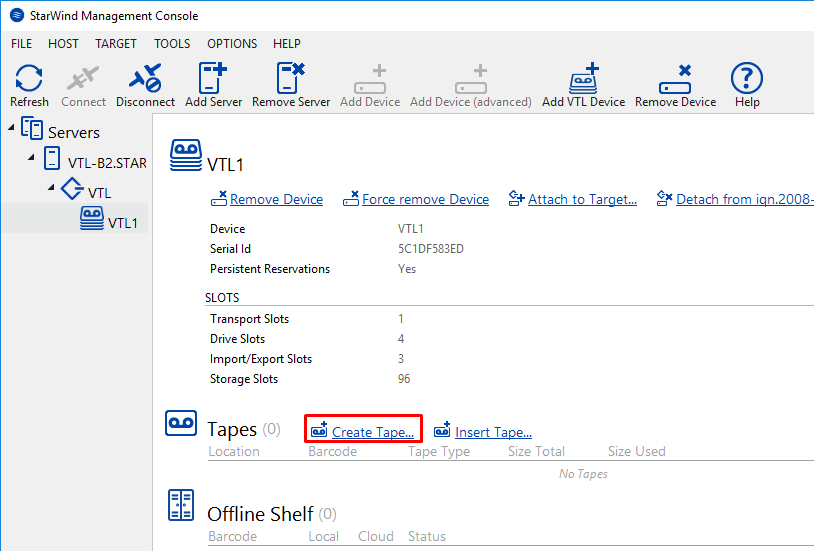The width and height of the screenshot is (814, 551).
Task: Open the OPTIONS menu
Action: (x=232, y=44)
